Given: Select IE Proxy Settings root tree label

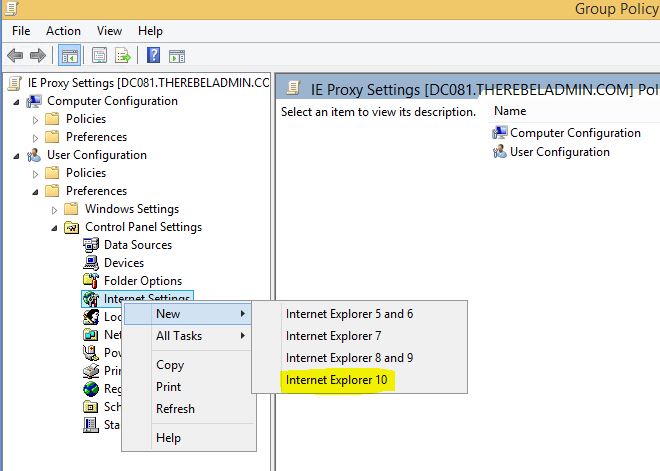Looking at the screenshot, I should (x=148, y=83).
